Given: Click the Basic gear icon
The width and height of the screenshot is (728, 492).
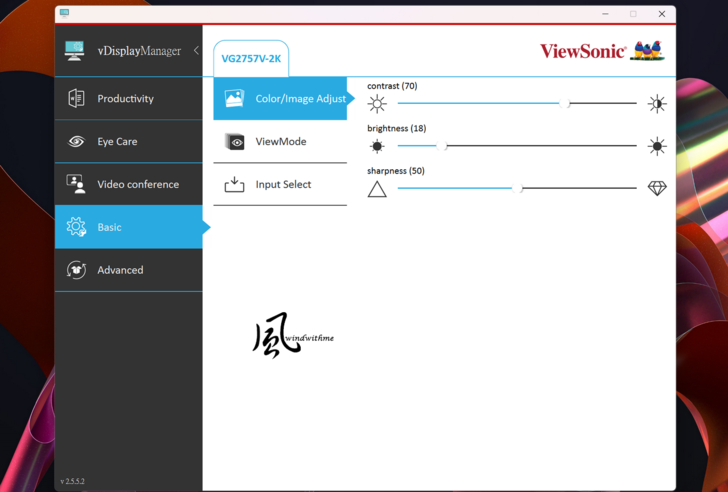Looking at the screenshot, I should (76, 227).
